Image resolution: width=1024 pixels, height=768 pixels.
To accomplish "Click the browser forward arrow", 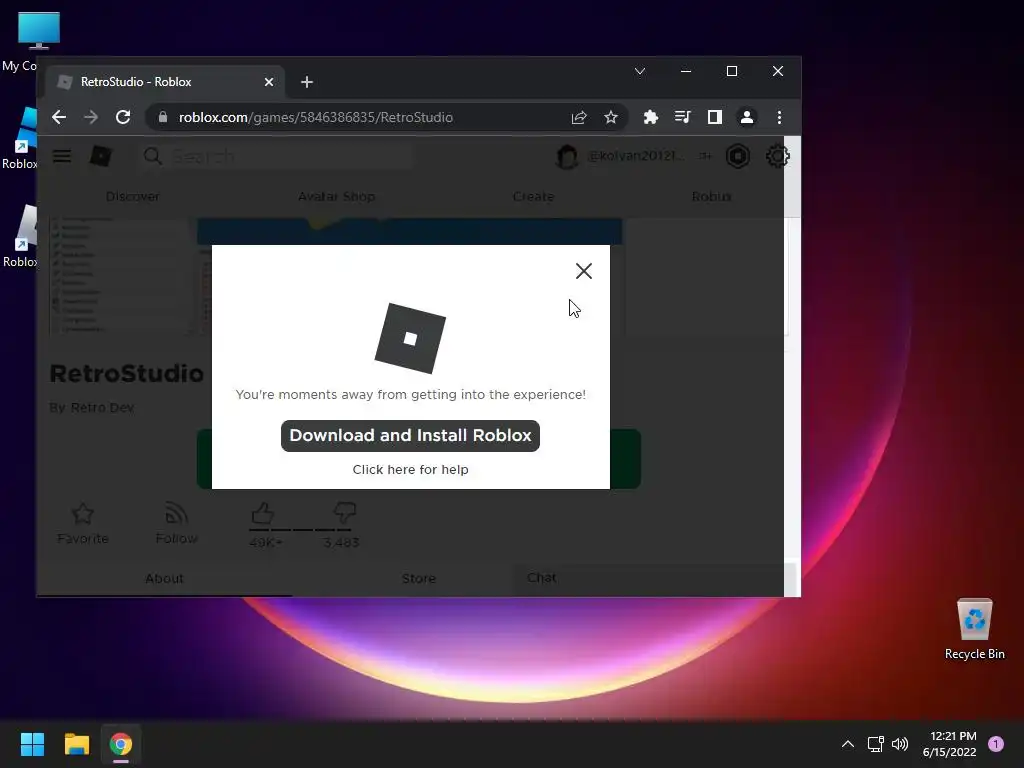I will pyautogui.click(x=91, y=117).
